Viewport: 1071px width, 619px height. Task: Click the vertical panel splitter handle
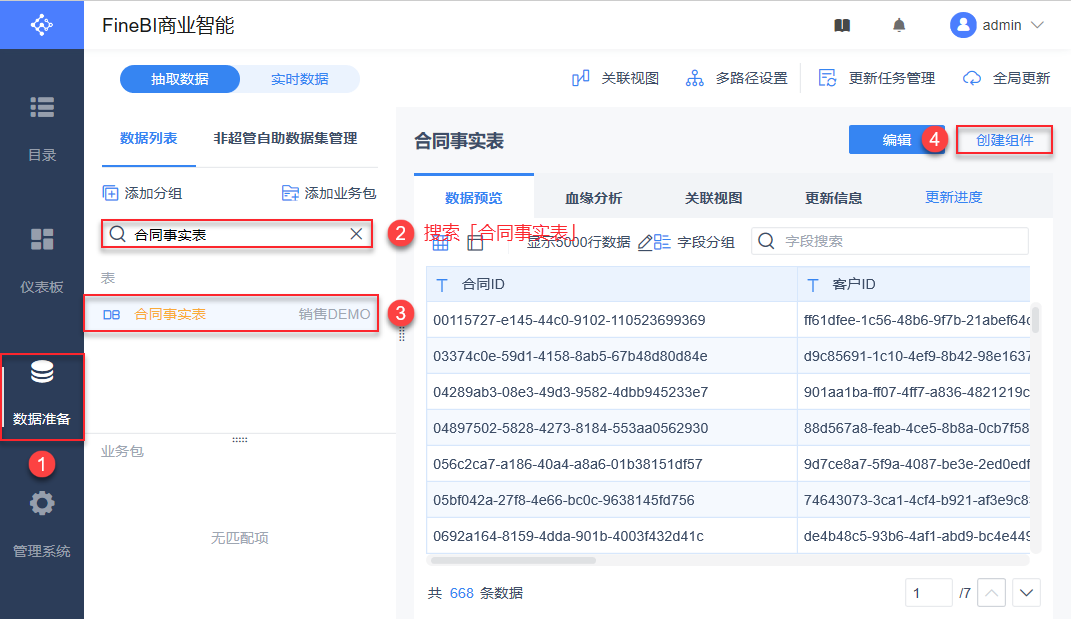pos(402,334)
